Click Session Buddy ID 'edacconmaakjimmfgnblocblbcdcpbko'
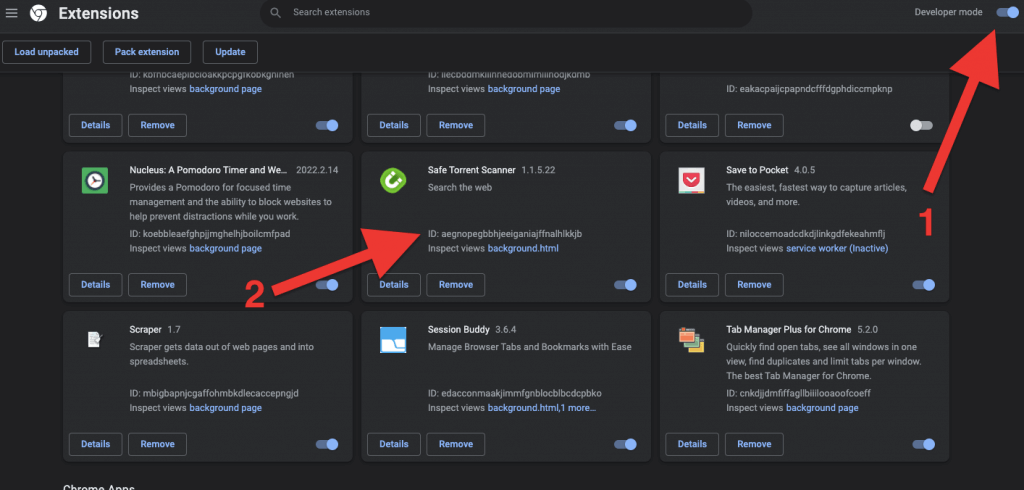Viewport: 1024px width, 490px height. (521, 393)
